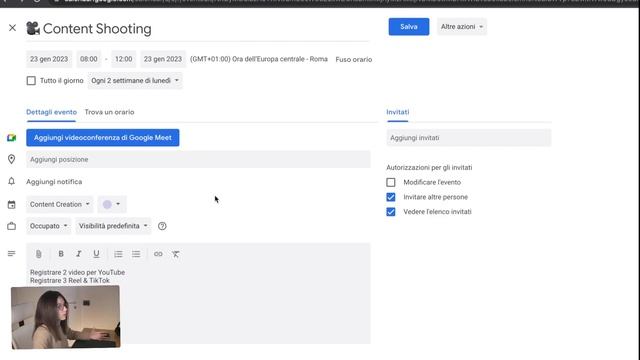Check the Tutto il giorno checkbox

[x=31, y=80]
